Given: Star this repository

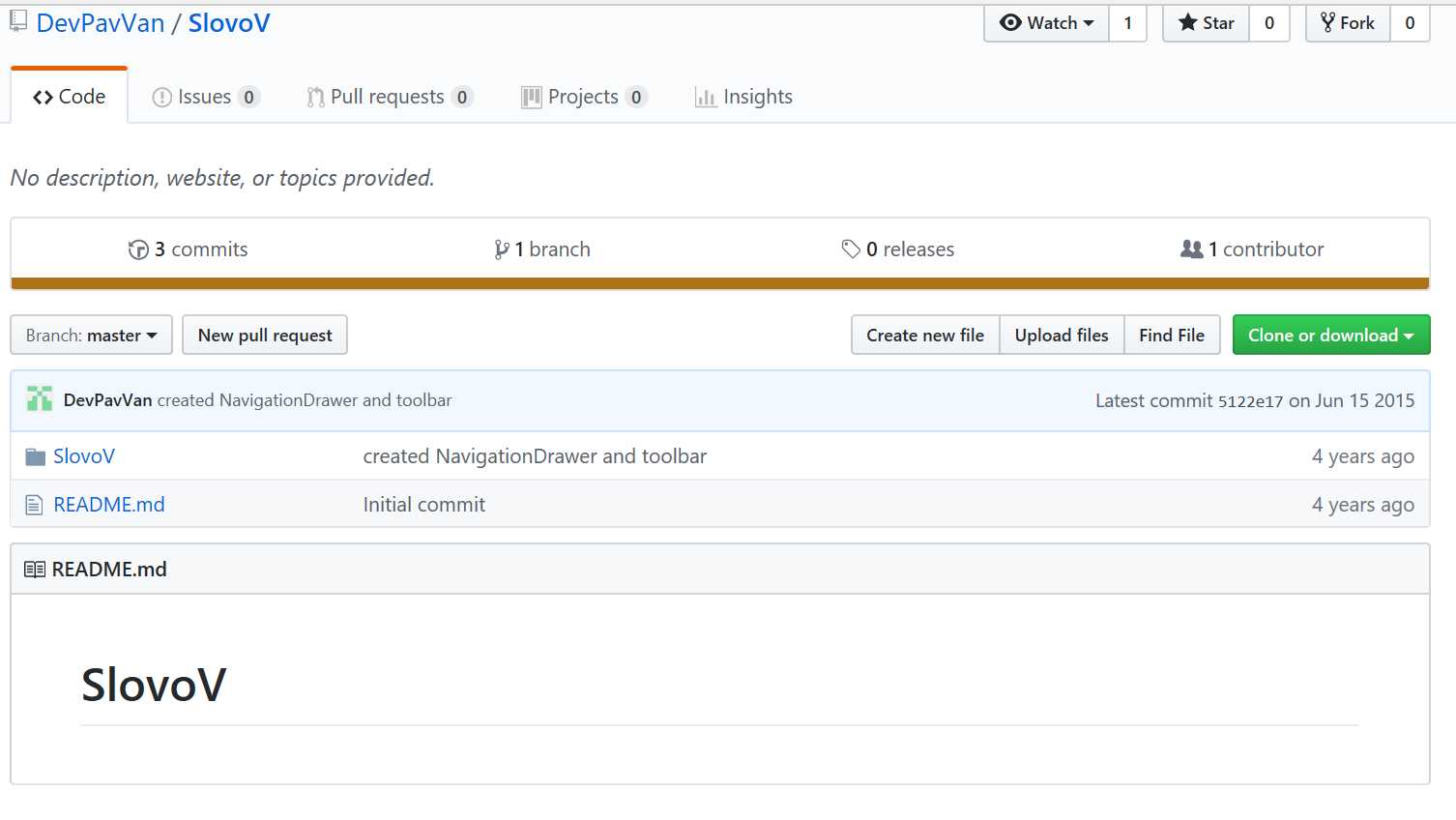Looking at the screenshot, I should tap(1206, 23).
